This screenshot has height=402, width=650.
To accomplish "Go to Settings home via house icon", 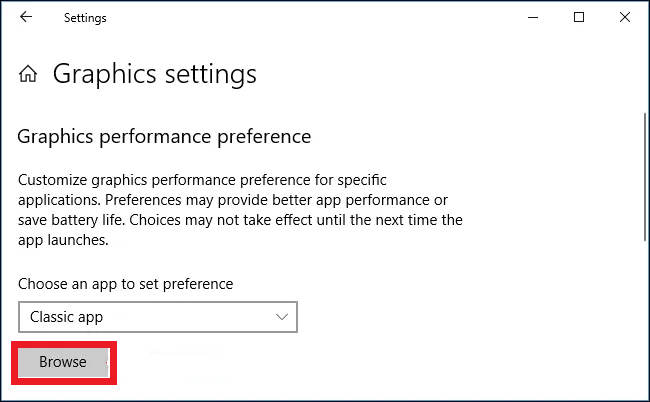I will tap(30, 74).
